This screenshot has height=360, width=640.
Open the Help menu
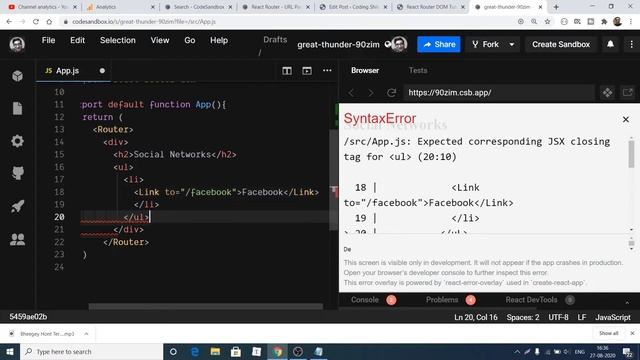click(219, 40)
